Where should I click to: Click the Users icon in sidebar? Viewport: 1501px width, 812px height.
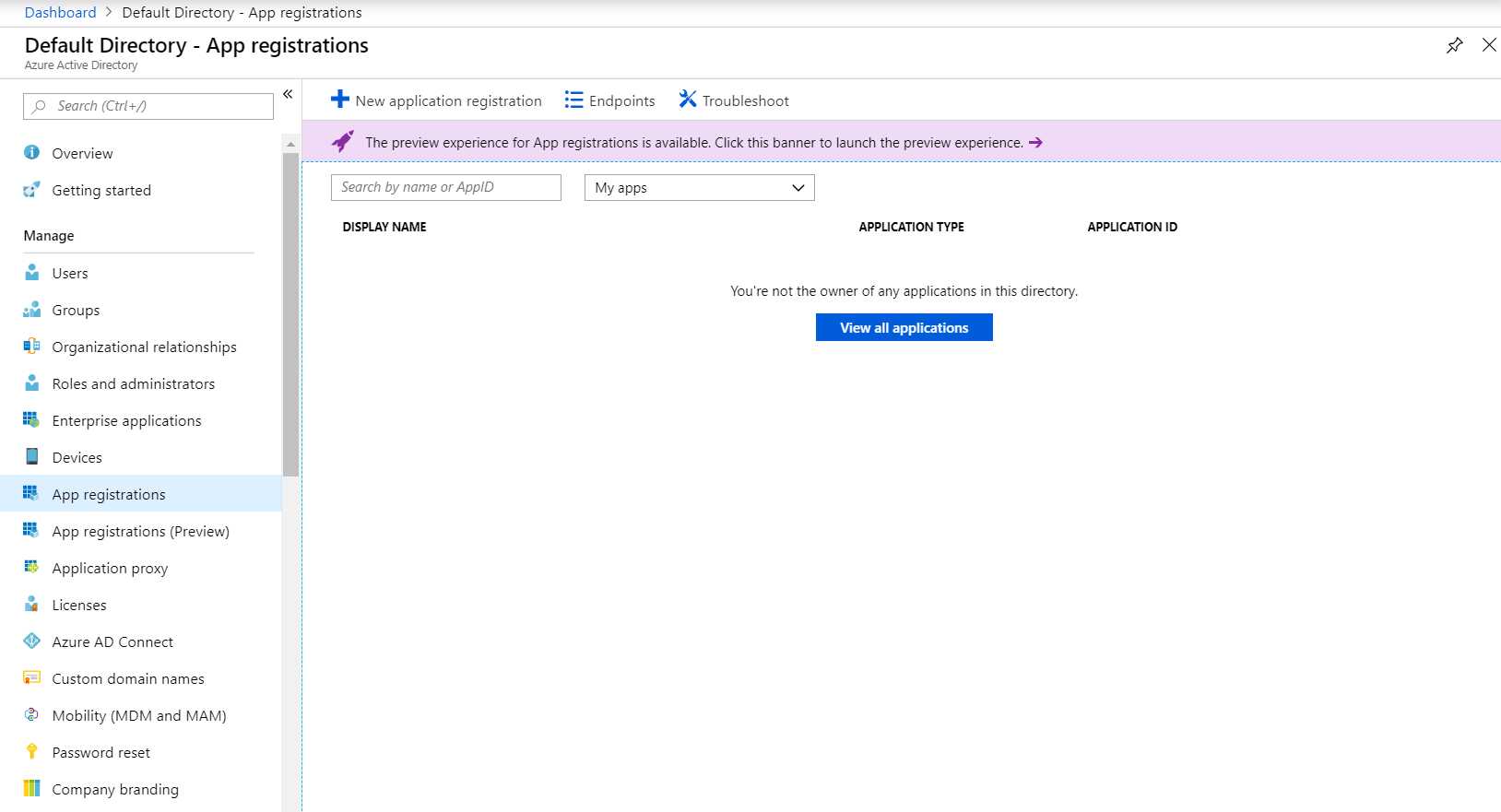[31, 273]
